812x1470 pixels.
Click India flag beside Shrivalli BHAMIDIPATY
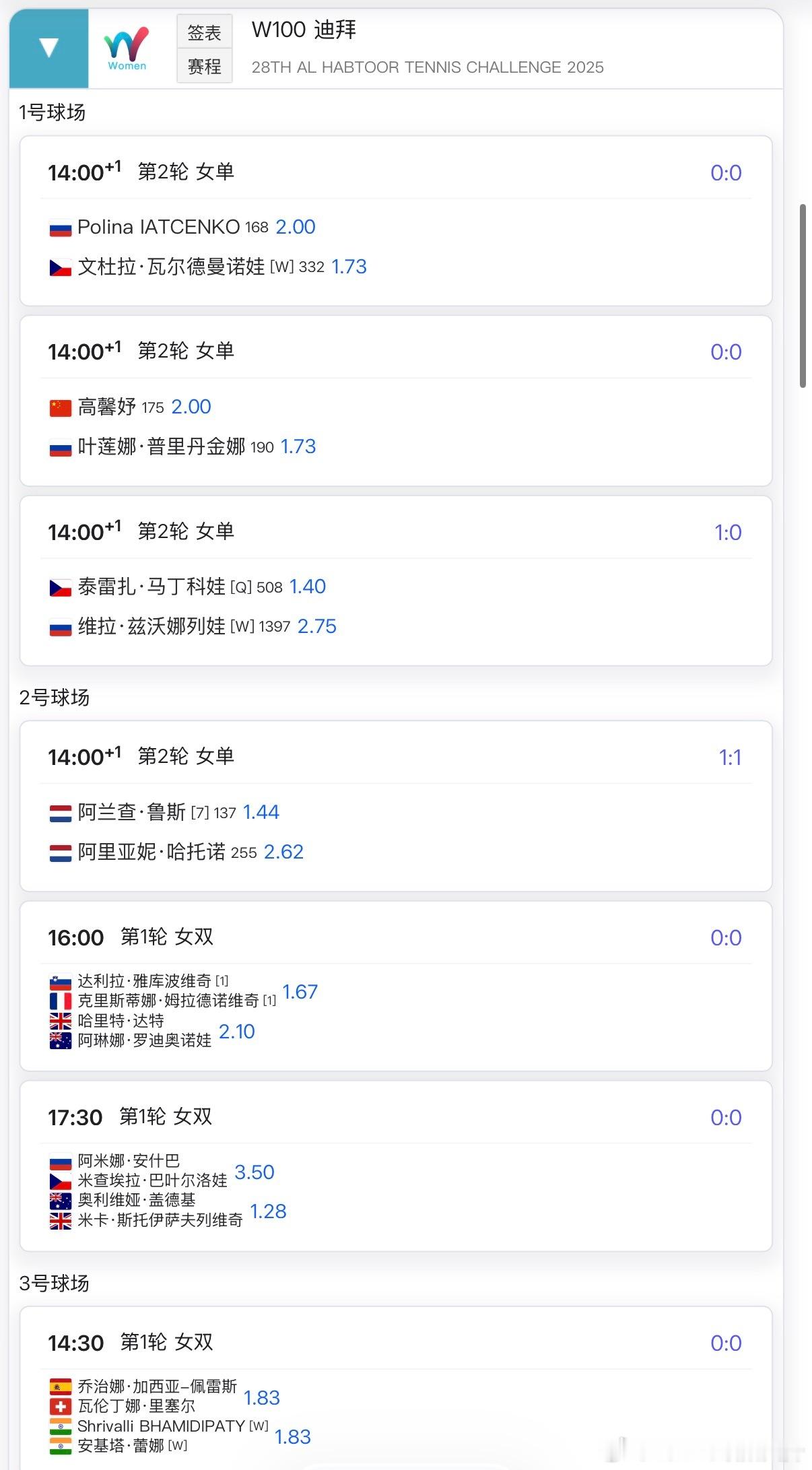tap(61, 1426)
